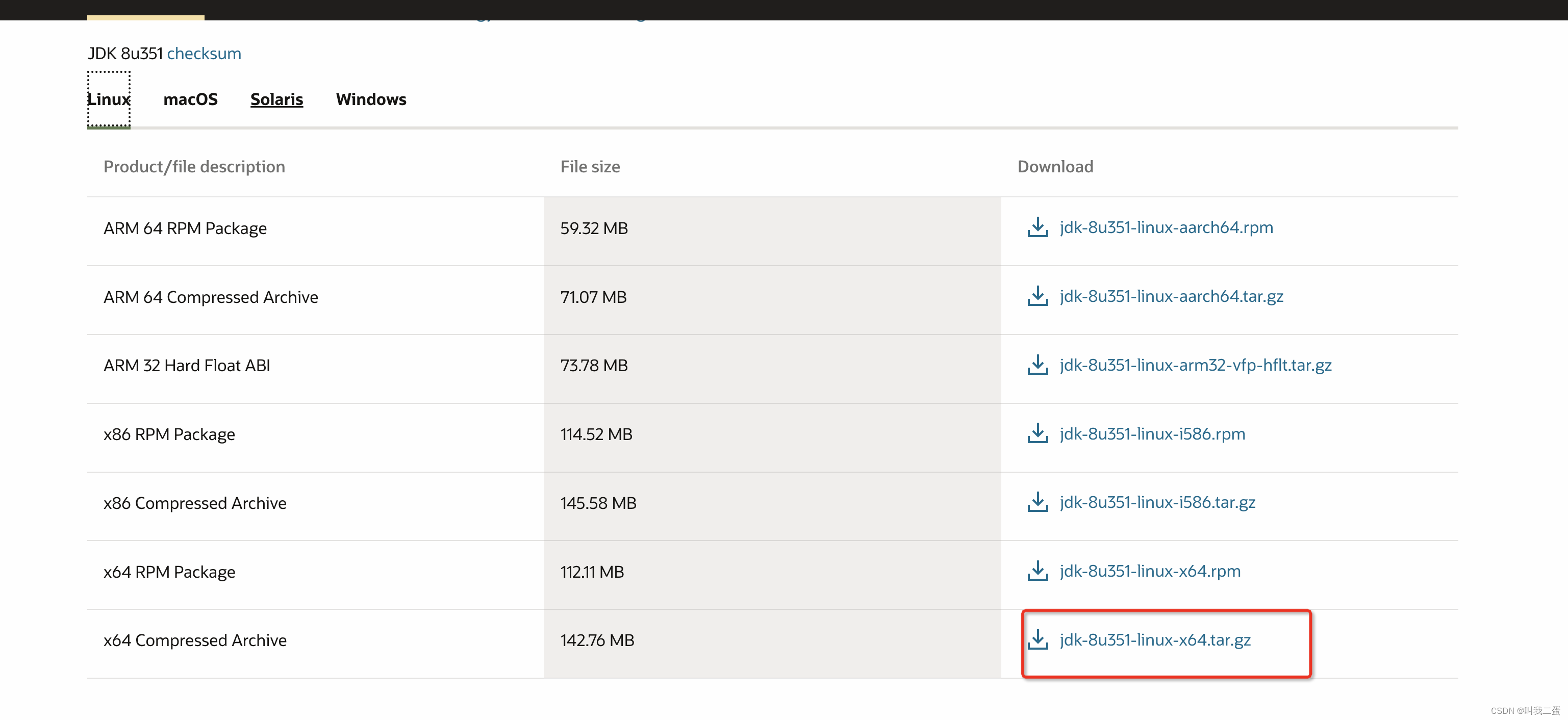Click the 'x64 RPM Package' description
Image resolution: width=1568 pixels, height=720 pixels.
[x=169, y=572]
